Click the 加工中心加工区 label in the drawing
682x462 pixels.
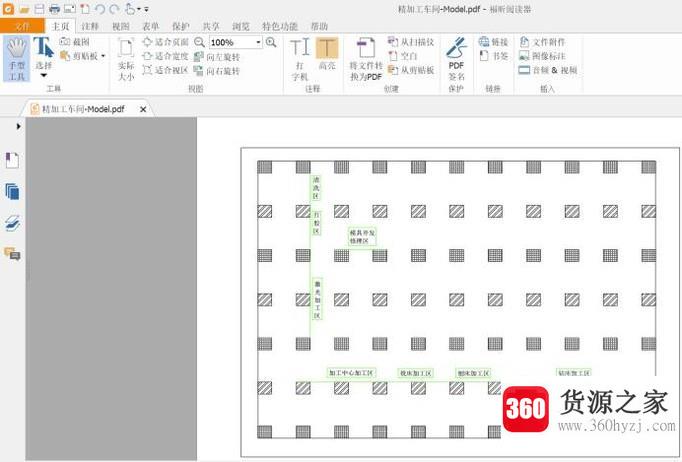pos(351,373)
